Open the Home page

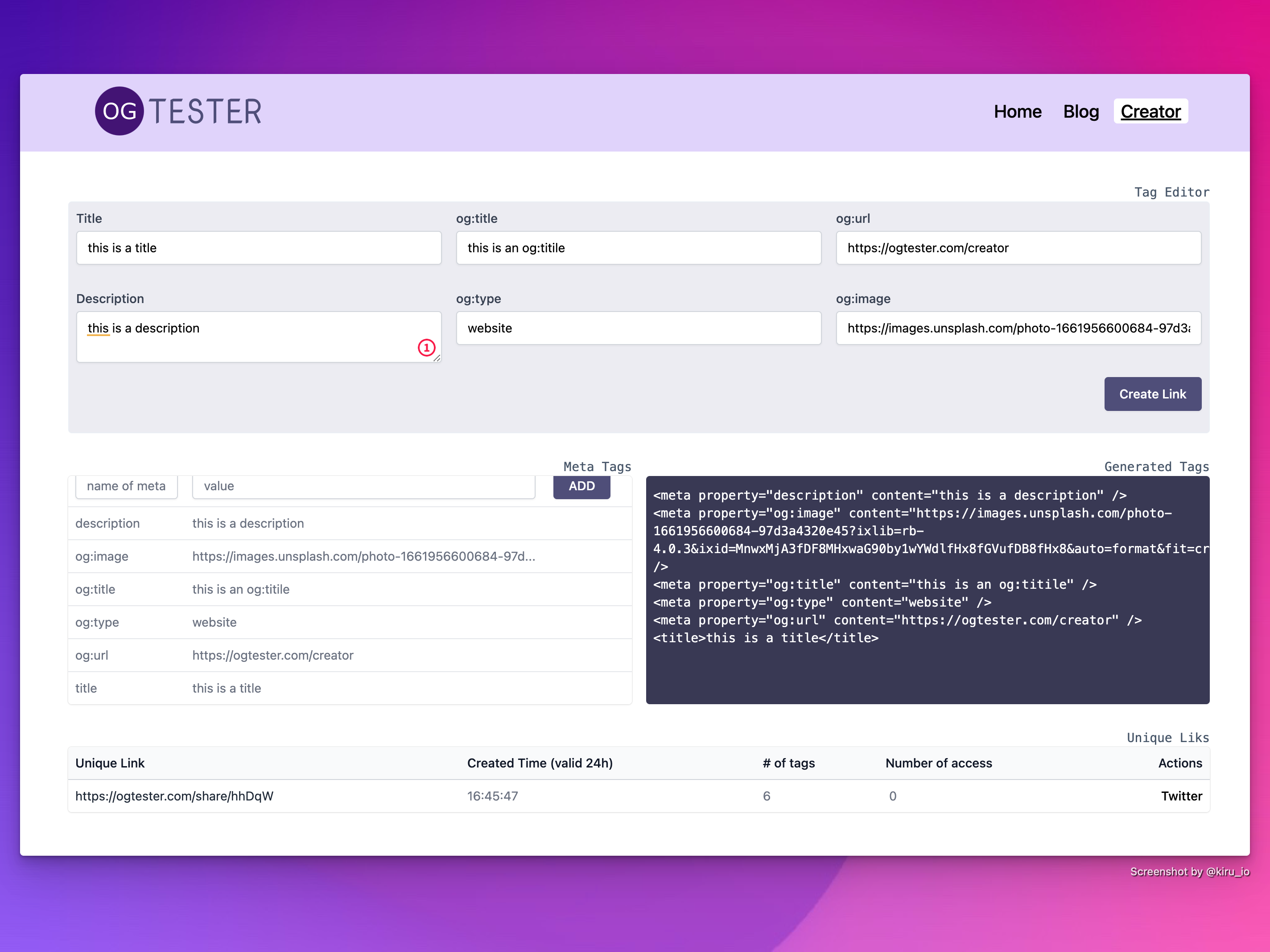[x=1017, y=111]
